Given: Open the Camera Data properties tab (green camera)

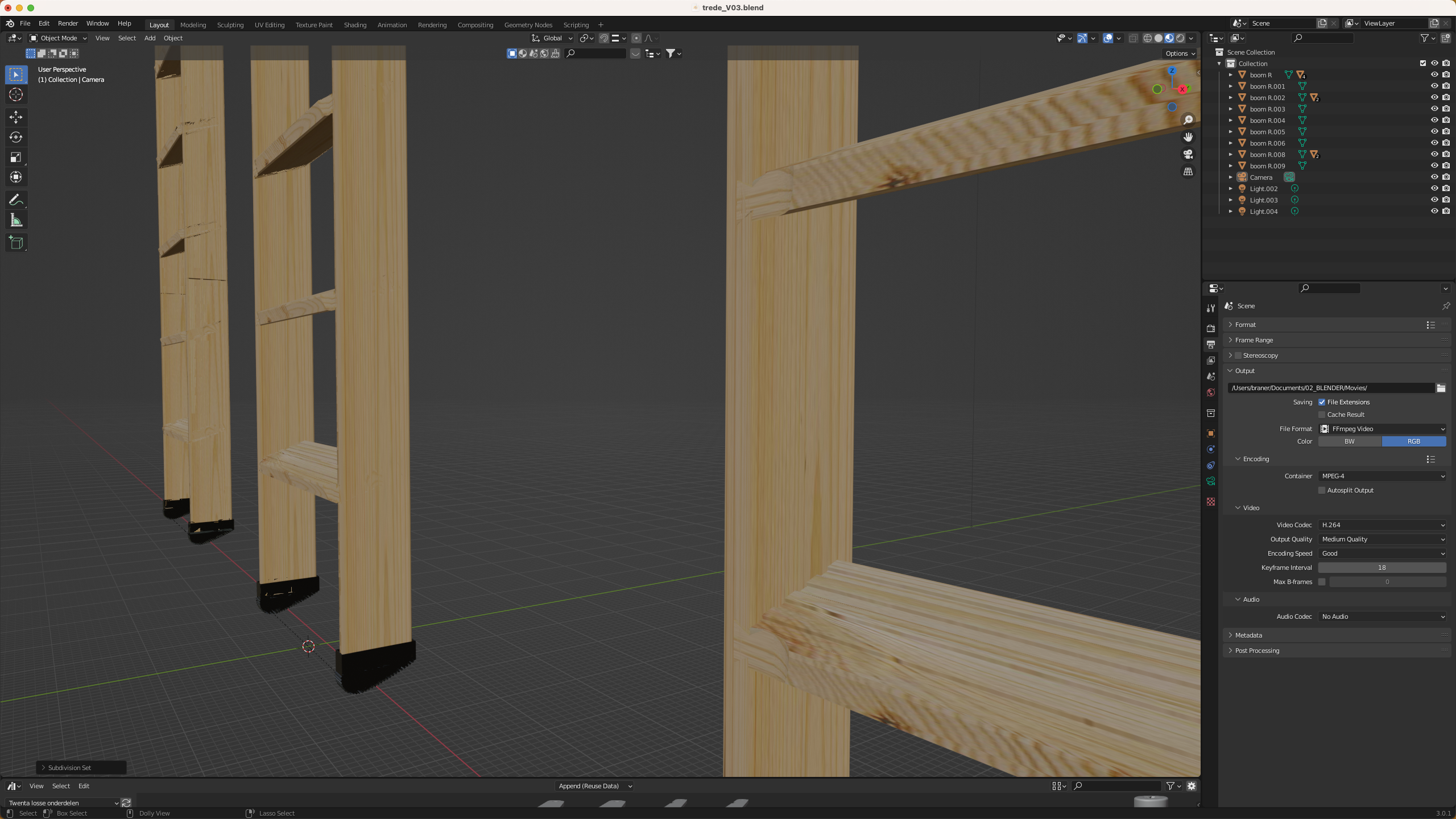Looking at the screenshot, I should (1211, 481).
